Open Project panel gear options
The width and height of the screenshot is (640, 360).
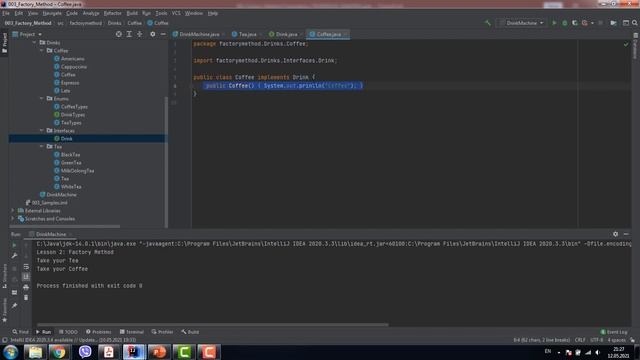pyautogui.click(x=153, y=34)
